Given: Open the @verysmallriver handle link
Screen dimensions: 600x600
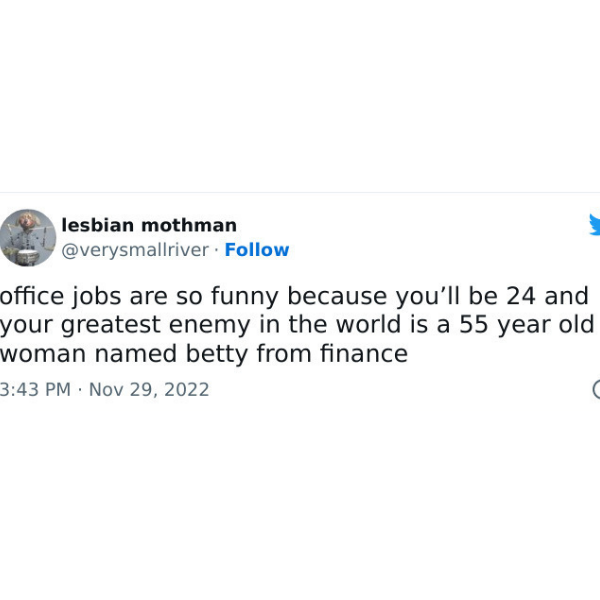Looking at the screenshot, I should [135, 250].
